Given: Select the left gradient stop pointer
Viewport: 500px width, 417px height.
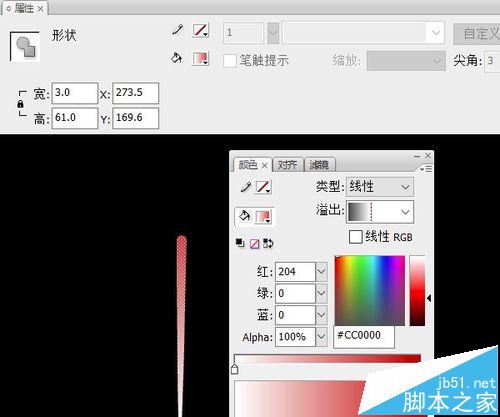Looking at the screenshot, I should (x=235, y=369).
